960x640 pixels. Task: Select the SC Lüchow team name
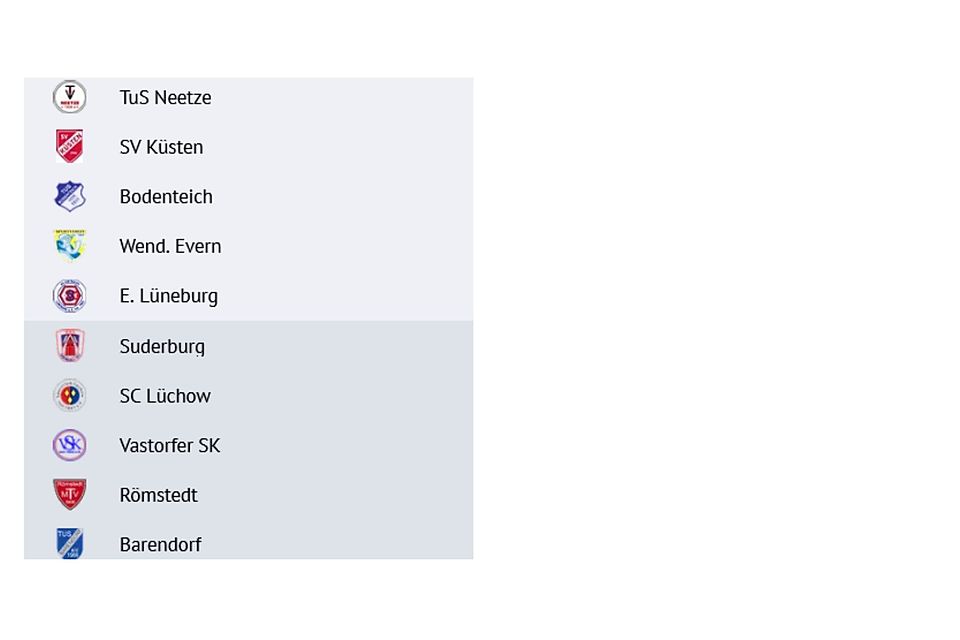tap(165, 396)
